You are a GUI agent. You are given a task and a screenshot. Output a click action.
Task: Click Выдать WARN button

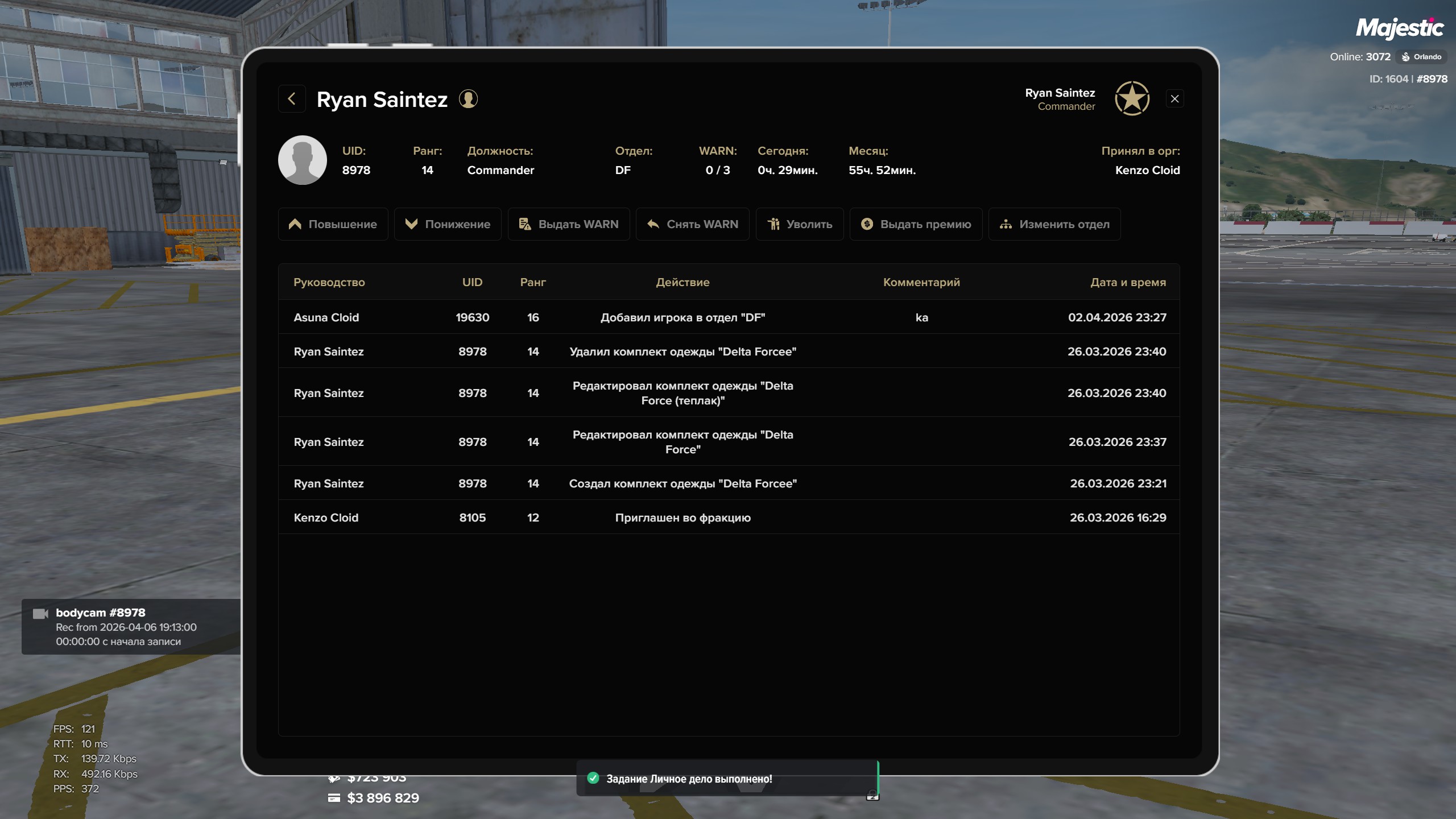pos(568,224)
